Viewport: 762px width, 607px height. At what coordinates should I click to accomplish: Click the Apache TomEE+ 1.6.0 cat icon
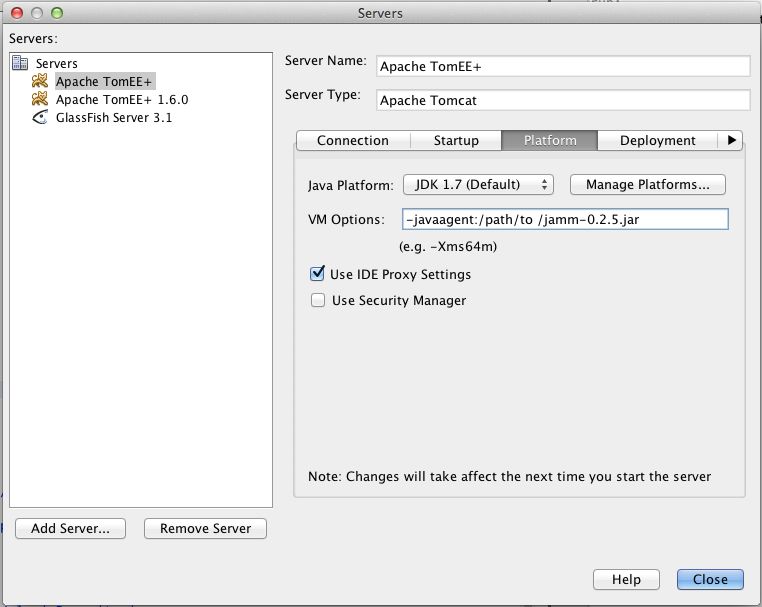(x=40, y=99)
